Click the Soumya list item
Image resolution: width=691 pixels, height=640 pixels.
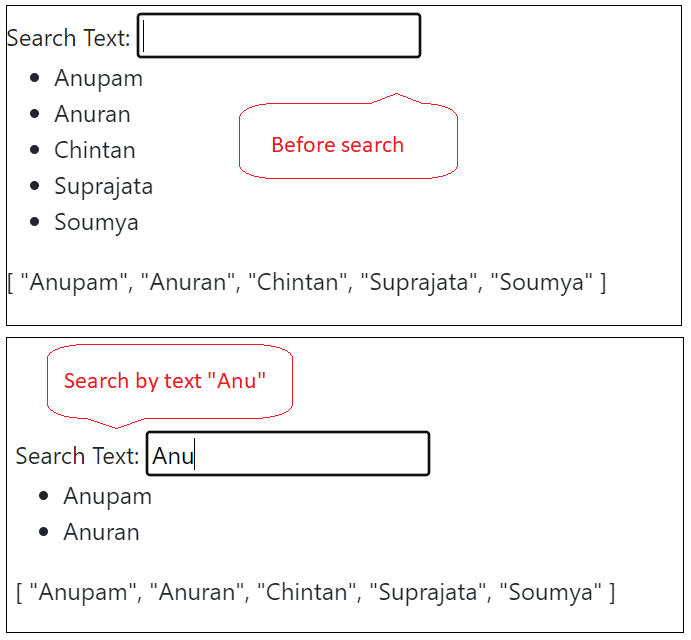(97, 223)
